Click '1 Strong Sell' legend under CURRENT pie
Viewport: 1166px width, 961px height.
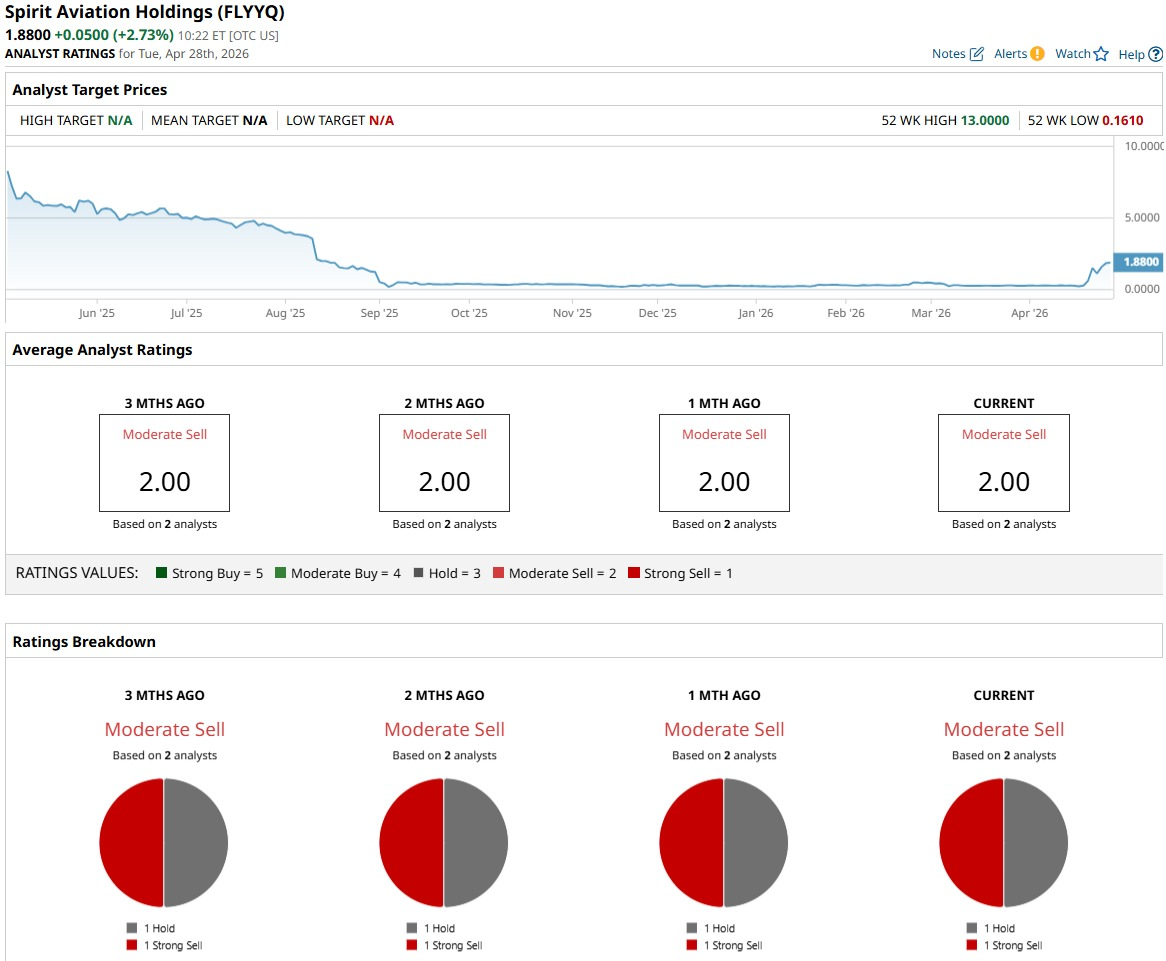point(1005,945)
